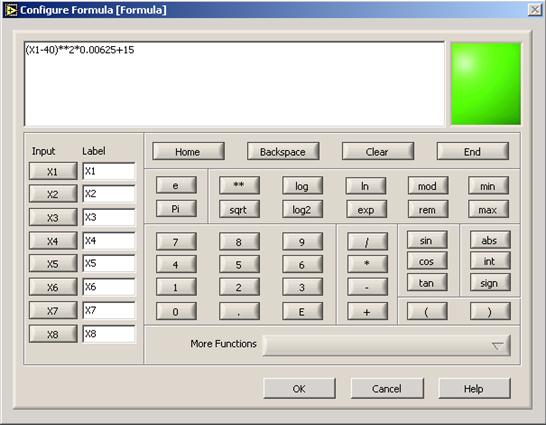Insert an opening parenthesis
Image resolution: width=546 pixels, height=425 pixels.
click(427, 311)
